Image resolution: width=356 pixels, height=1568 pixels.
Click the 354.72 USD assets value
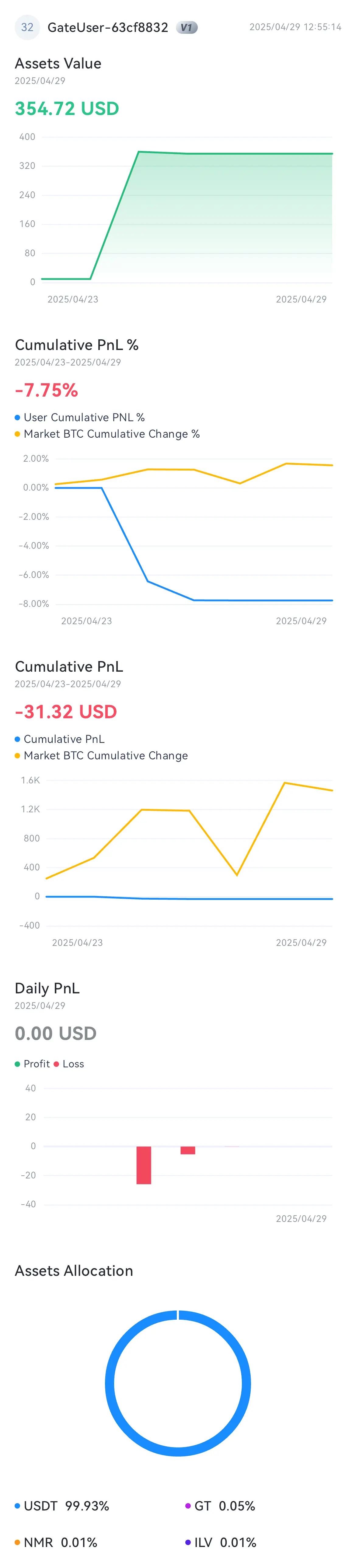tap(67, 108)
